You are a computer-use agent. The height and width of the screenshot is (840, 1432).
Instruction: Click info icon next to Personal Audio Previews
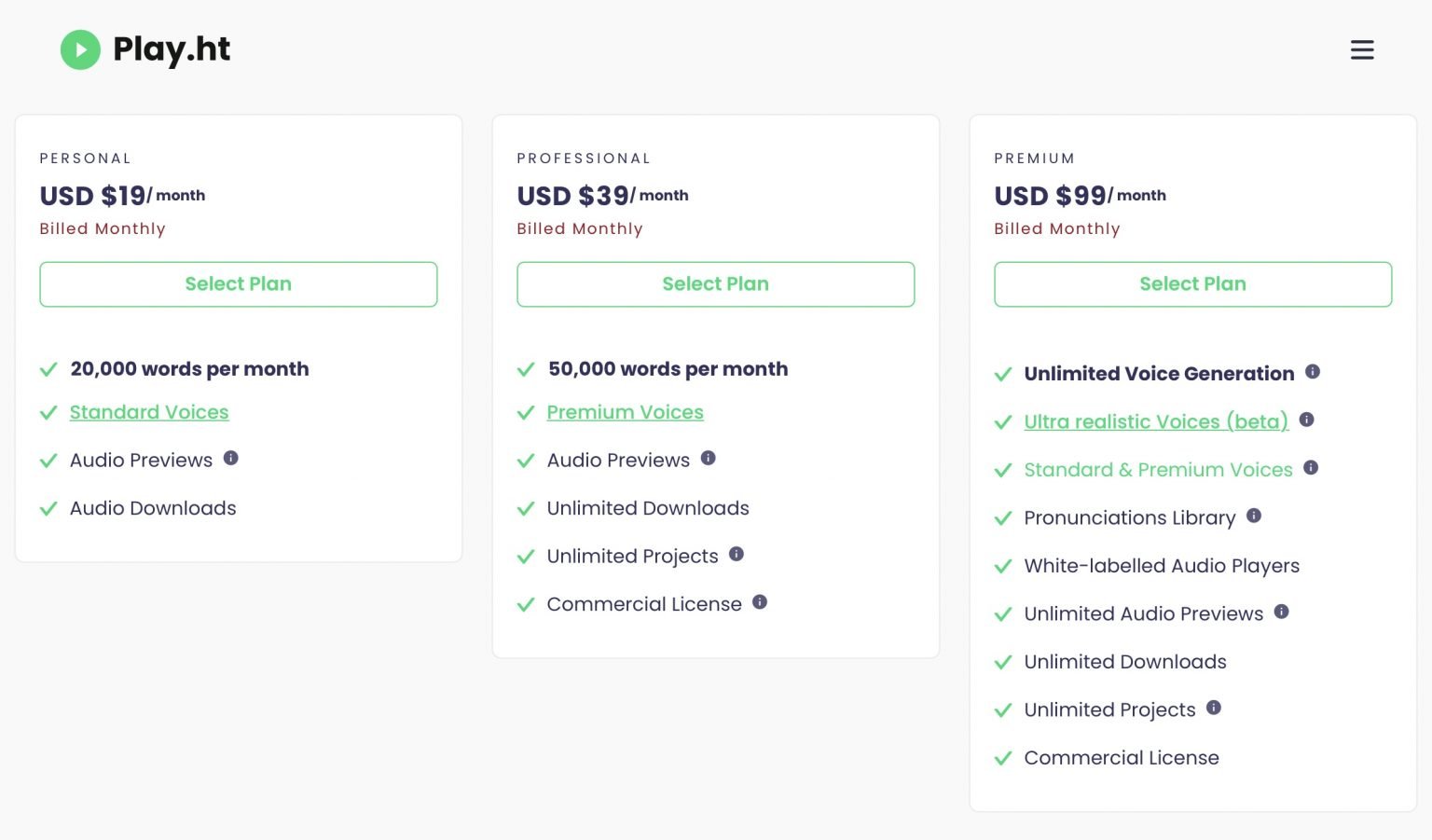231,458
